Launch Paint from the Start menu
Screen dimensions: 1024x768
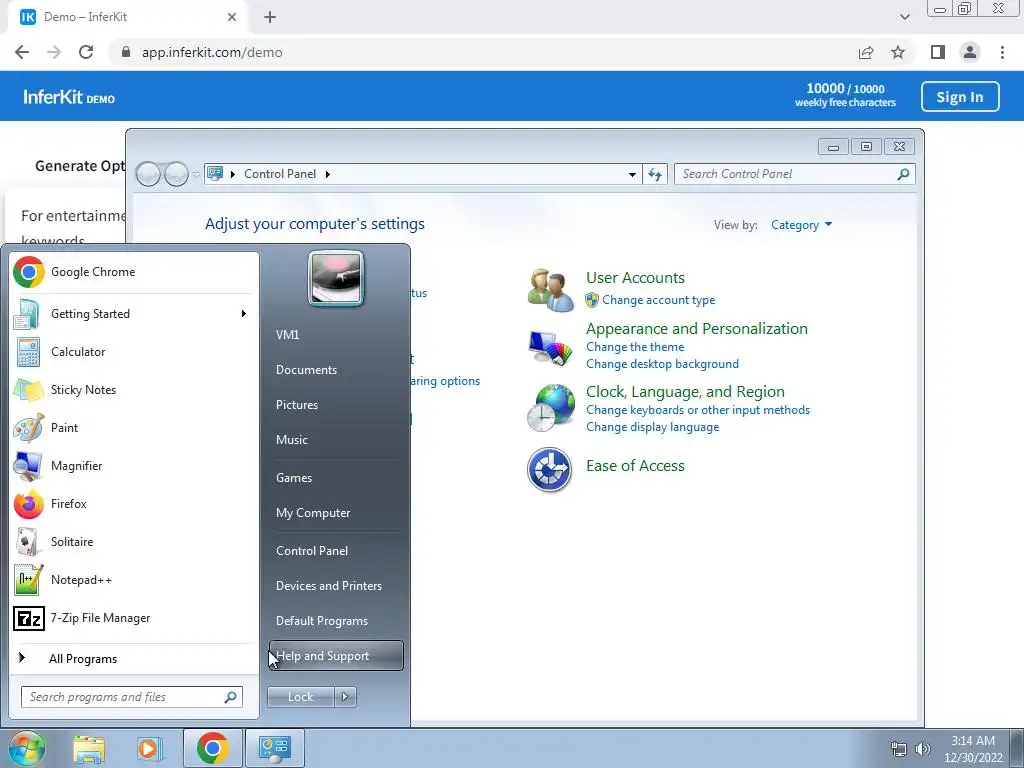click(x=133, y=428)
